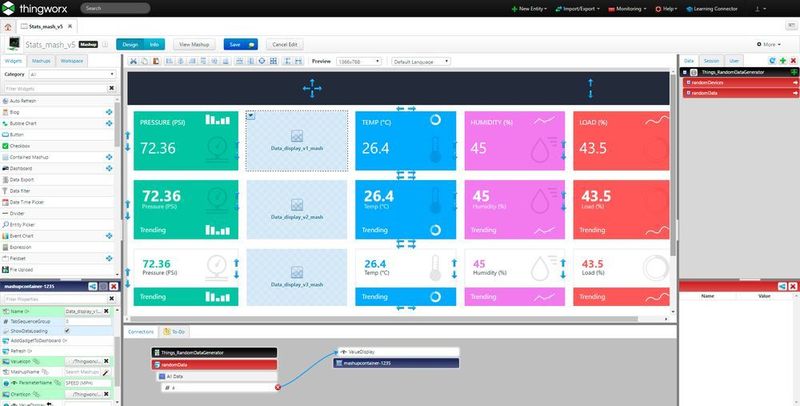Close the Stats_mash_v5 tab

(x=69, y=27)
